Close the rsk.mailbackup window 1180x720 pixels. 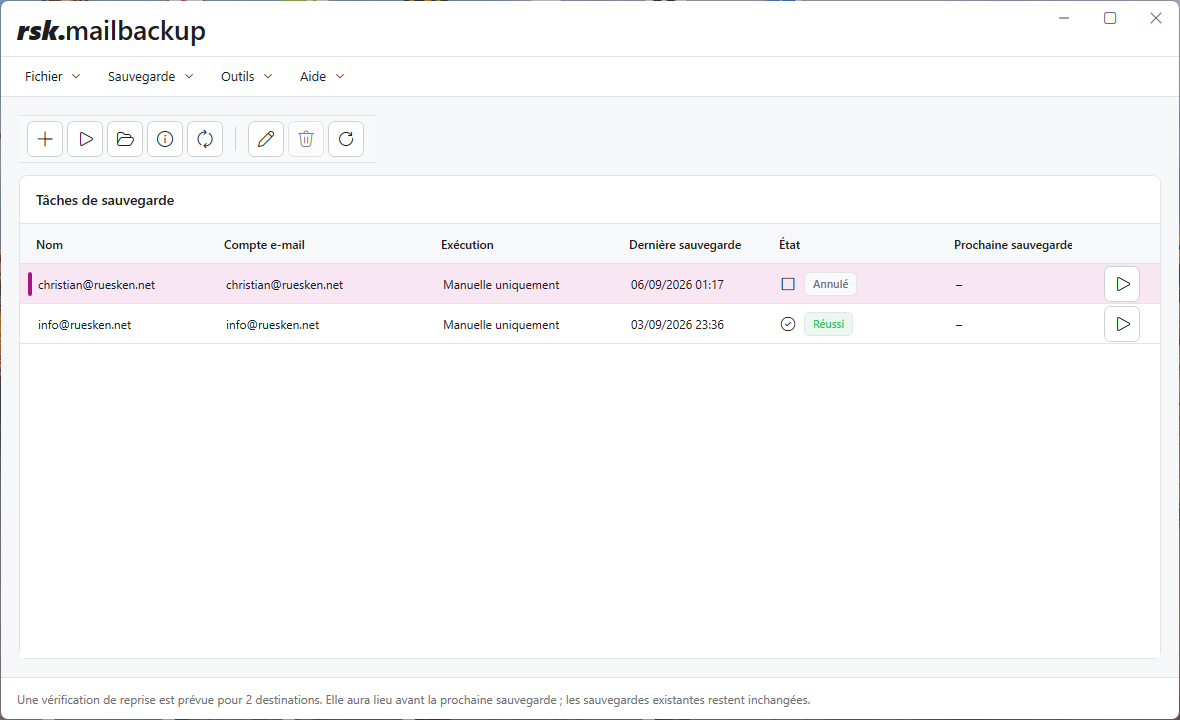pyautogui.click(x=1156, y=18)
